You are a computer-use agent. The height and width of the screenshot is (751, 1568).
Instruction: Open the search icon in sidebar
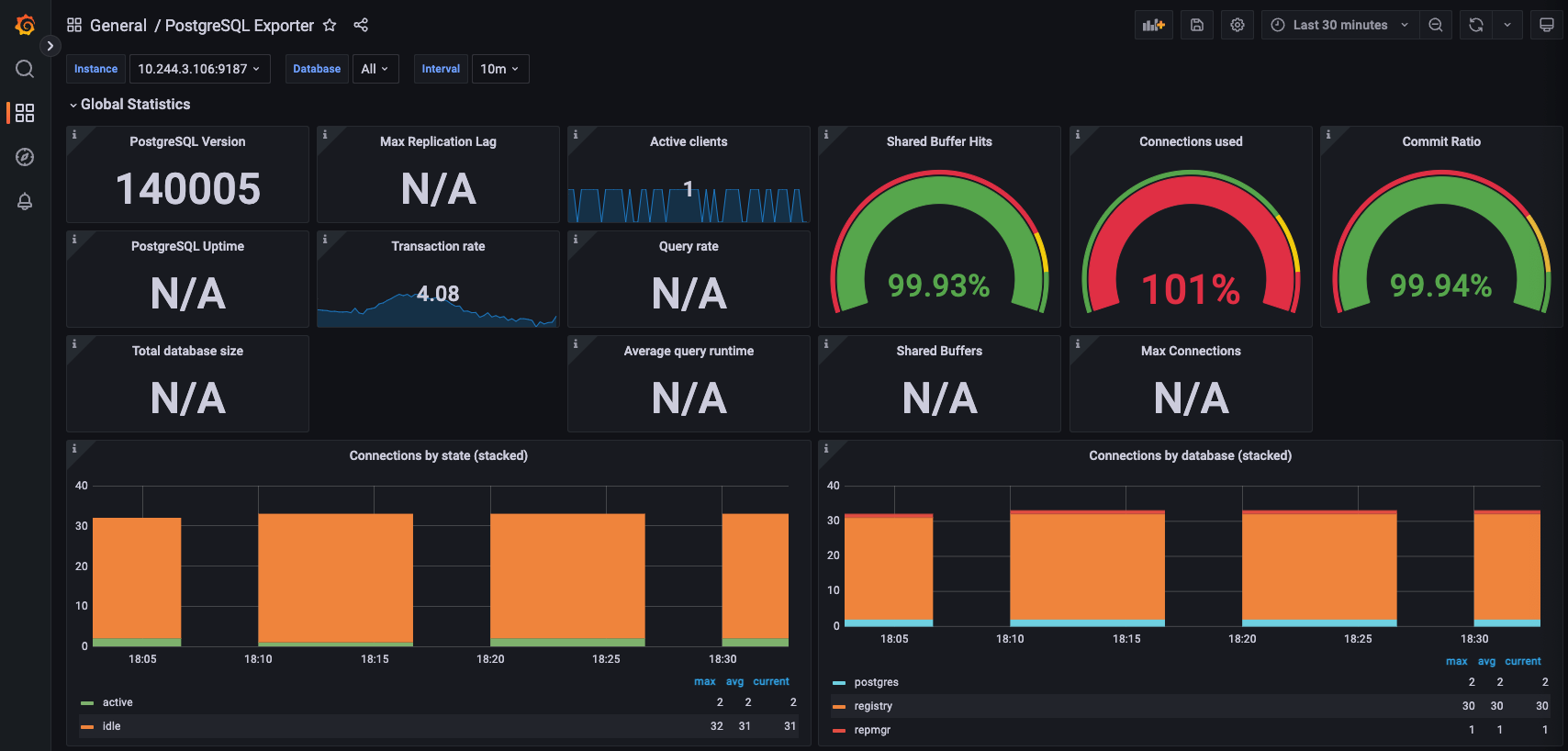coord(25,69)
